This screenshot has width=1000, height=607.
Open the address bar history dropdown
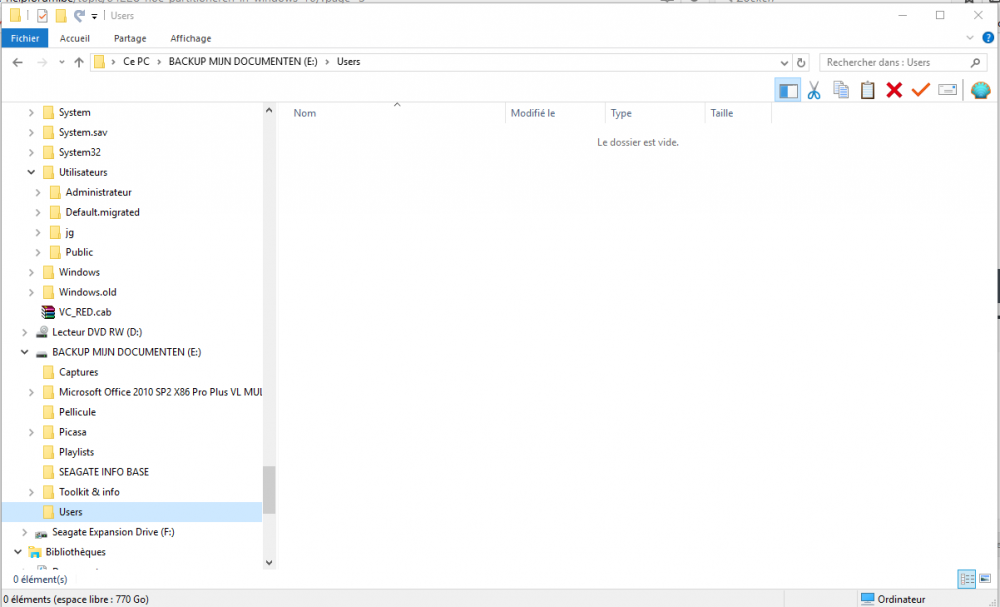tap(784, 62)
